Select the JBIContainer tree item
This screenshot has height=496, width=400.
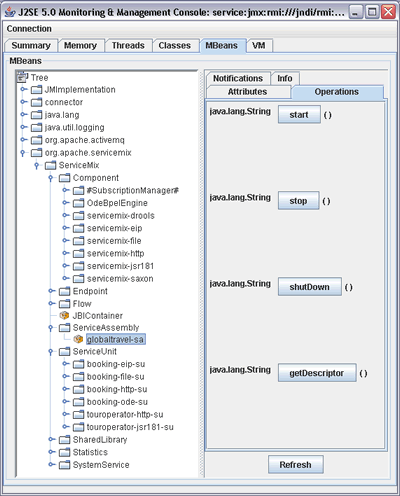tap(98, 315)
